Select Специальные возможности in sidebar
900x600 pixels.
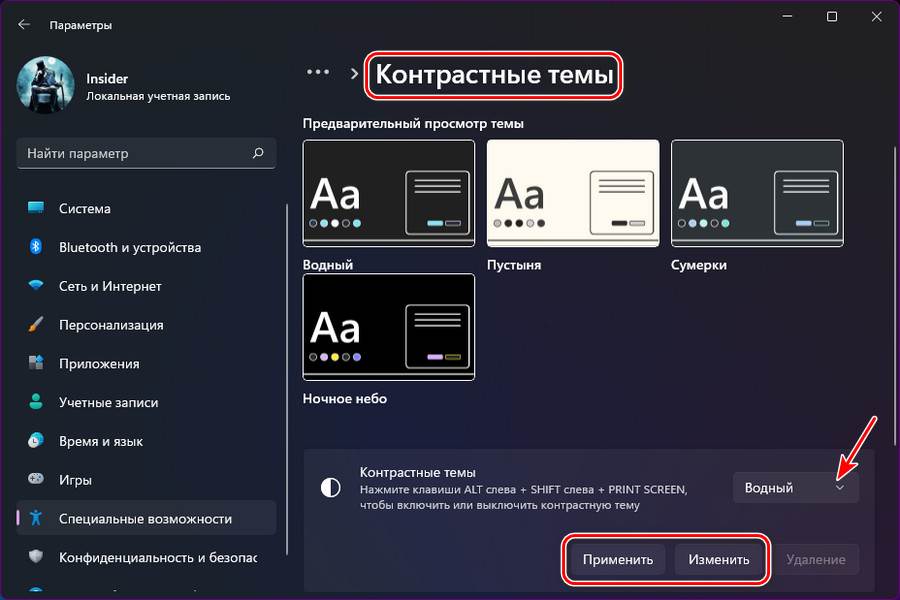pyautogui.click(x=146, y=518)
